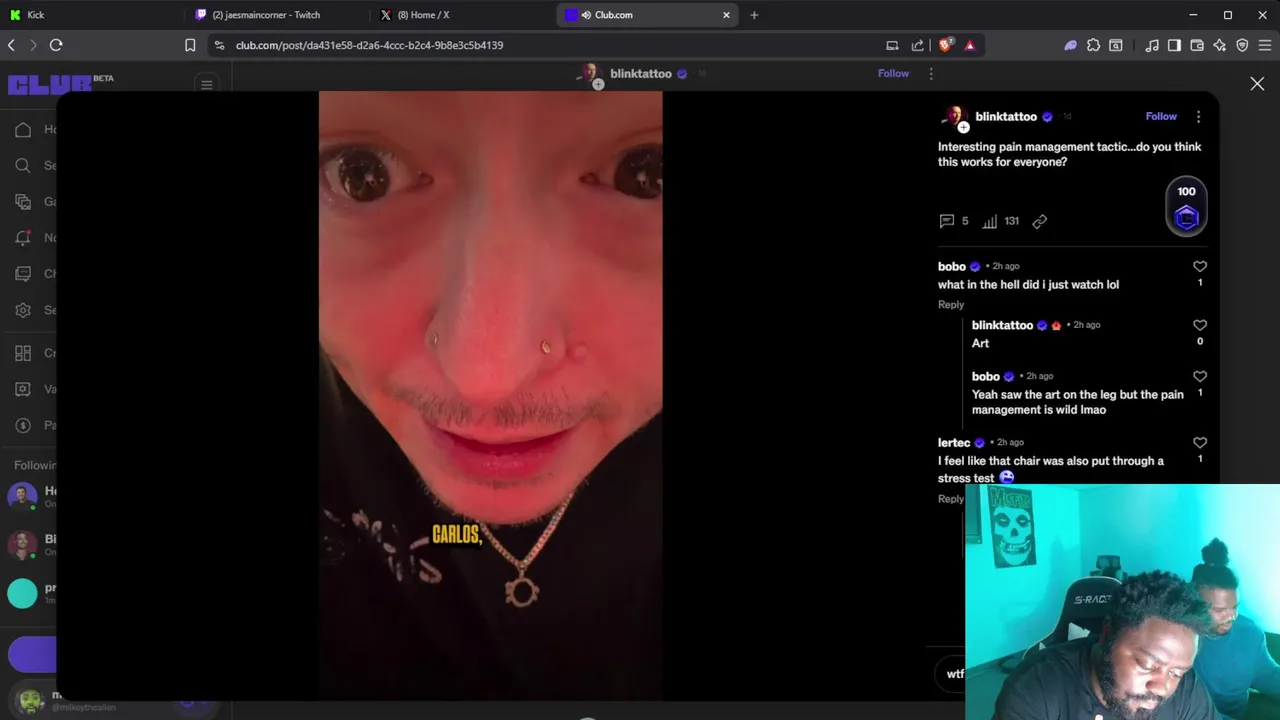The image size is (1280, 720).
Task: Toggle the browser sidebar panel
Action: tap(1174, 45)
